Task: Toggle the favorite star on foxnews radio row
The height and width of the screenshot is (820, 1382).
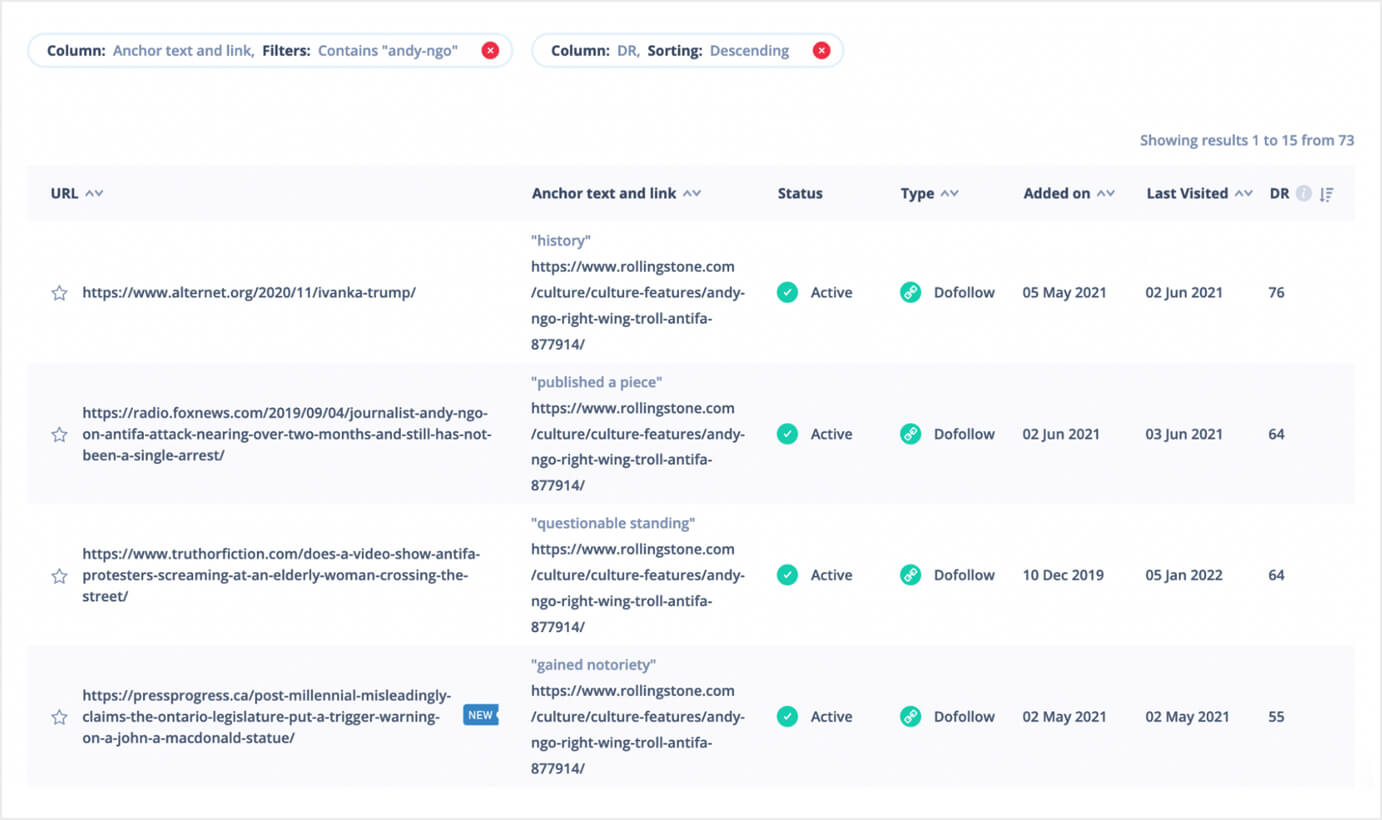Action: (58, 434)
